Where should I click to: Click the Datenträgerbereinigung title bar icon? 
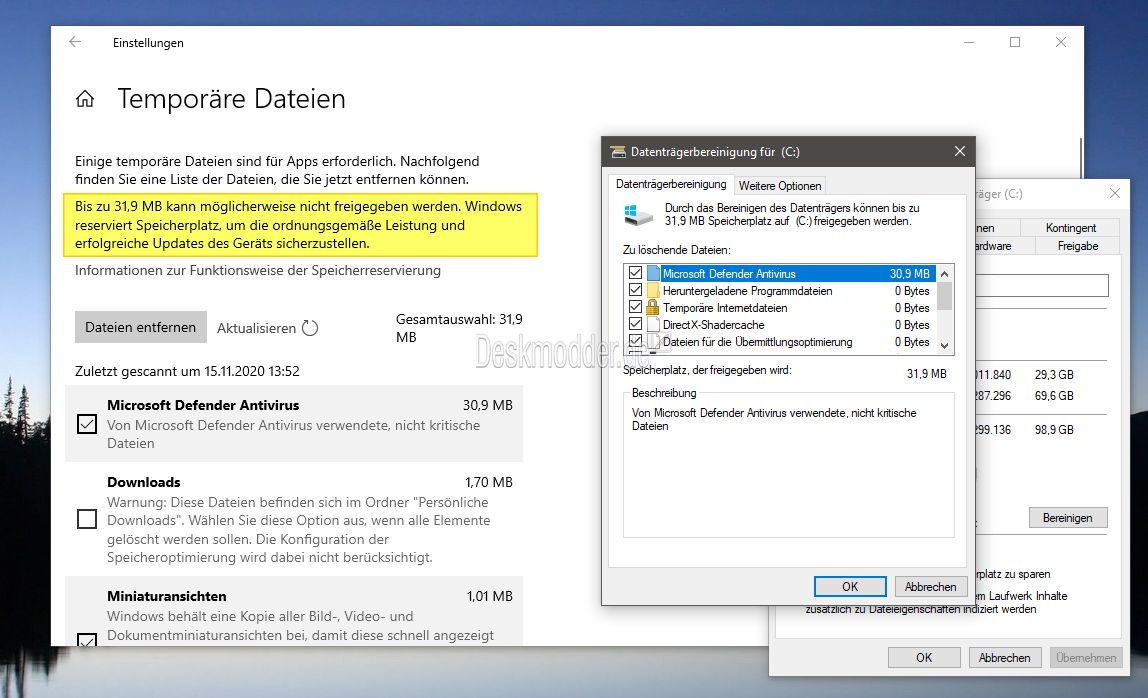coord(619,152)
